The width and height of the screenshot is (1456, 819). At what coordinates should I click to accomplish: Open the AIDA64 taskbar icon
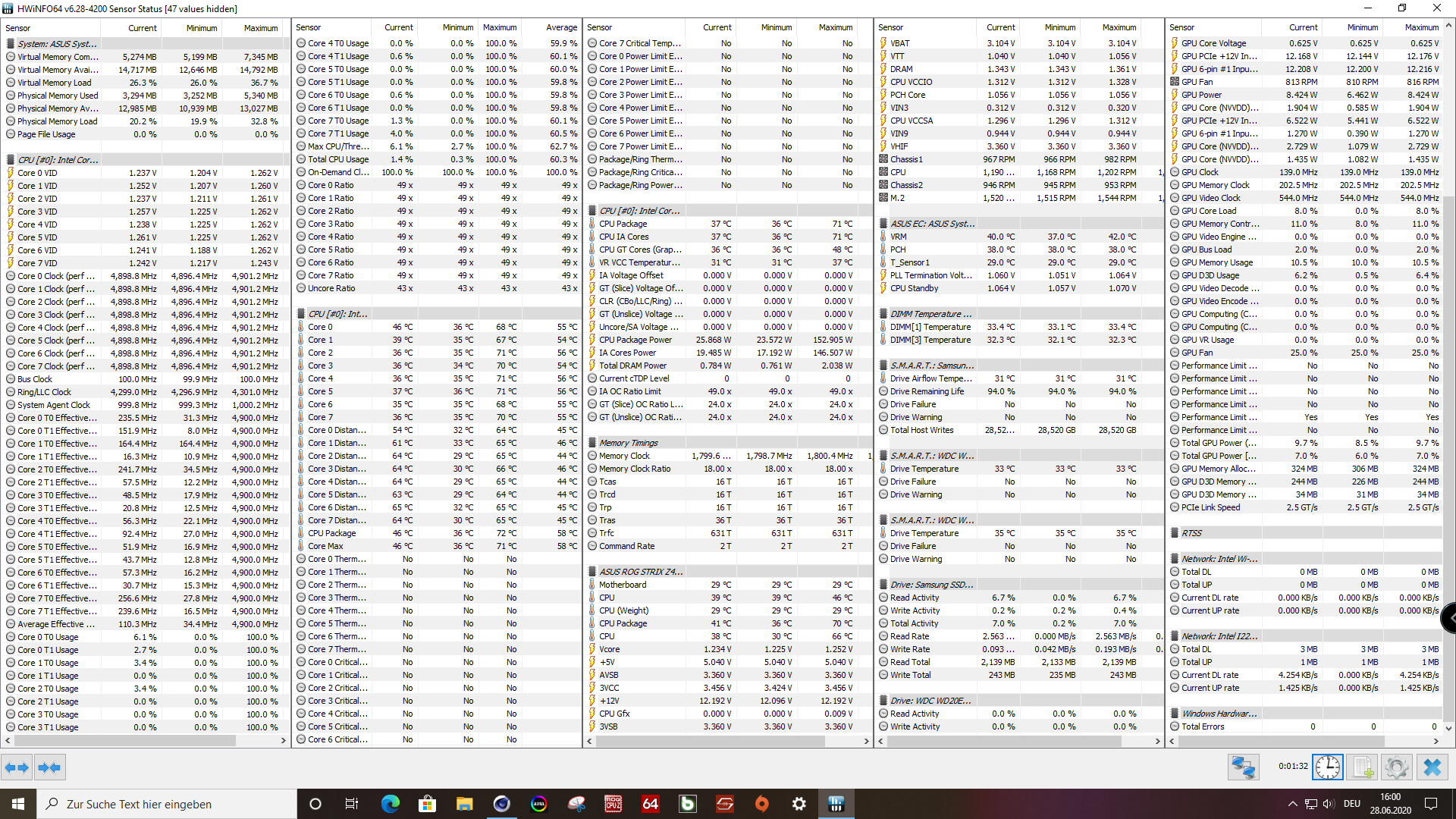(650, 804)
